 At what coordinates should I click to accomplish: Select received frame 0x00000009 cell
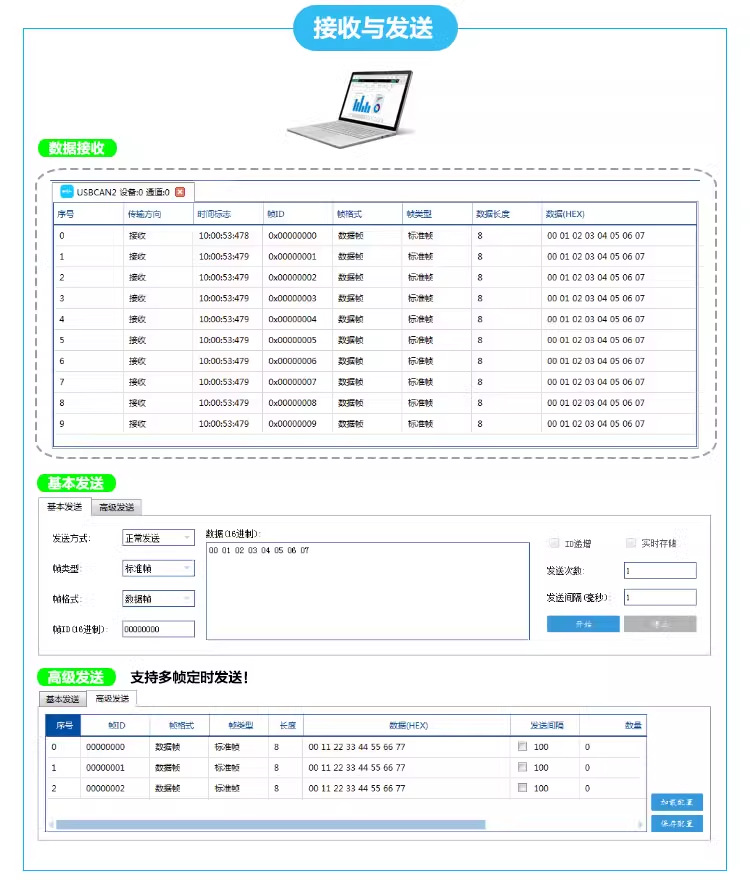[297, 424]
